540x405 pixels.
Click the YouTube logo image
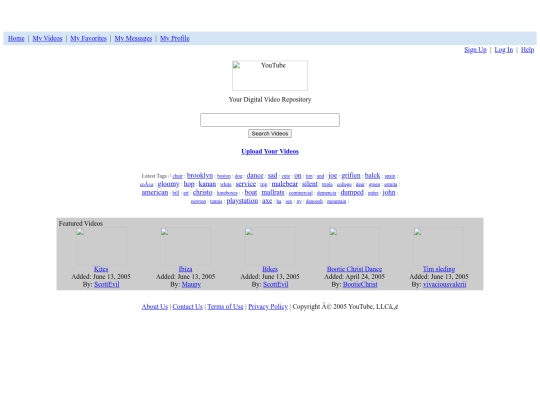click(x=270, y=75)
